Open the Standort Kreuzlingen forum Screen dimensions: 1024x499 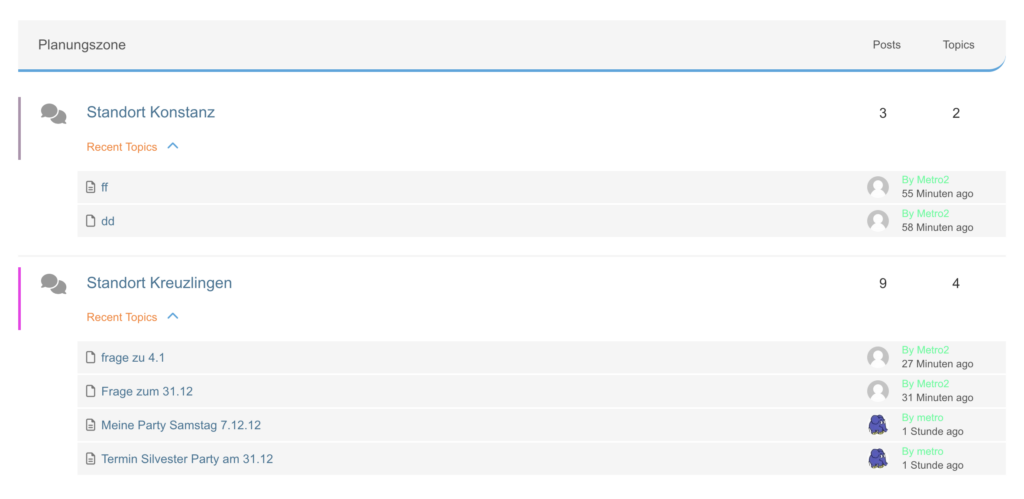pos(159,283)
